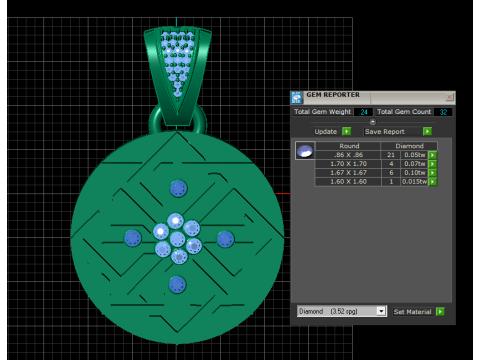This screenshot has width=480, height=360.
Task: Click the green arrow for 1.67 X 1.67 row
Action: click(432, 173)
